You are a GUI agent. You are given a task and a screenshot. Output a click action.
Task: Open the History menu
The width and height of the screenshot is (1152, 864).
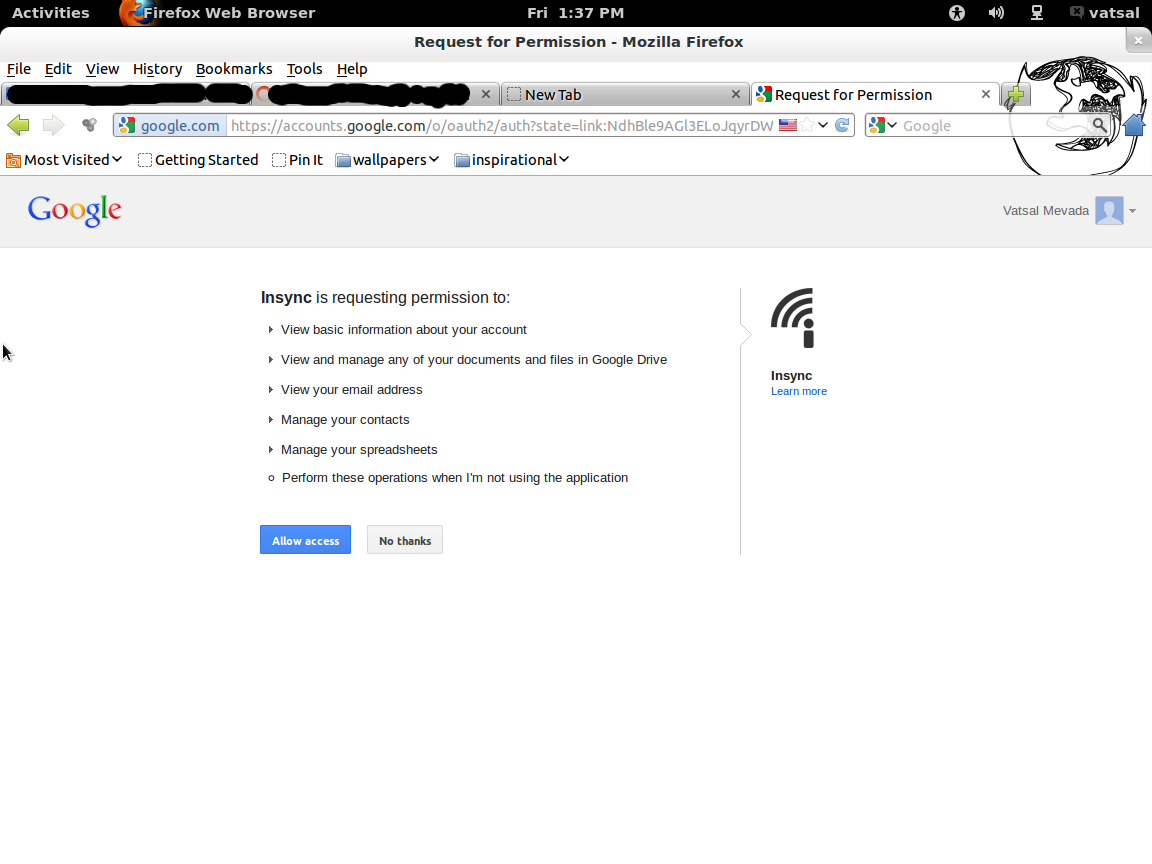pos(157,69)
